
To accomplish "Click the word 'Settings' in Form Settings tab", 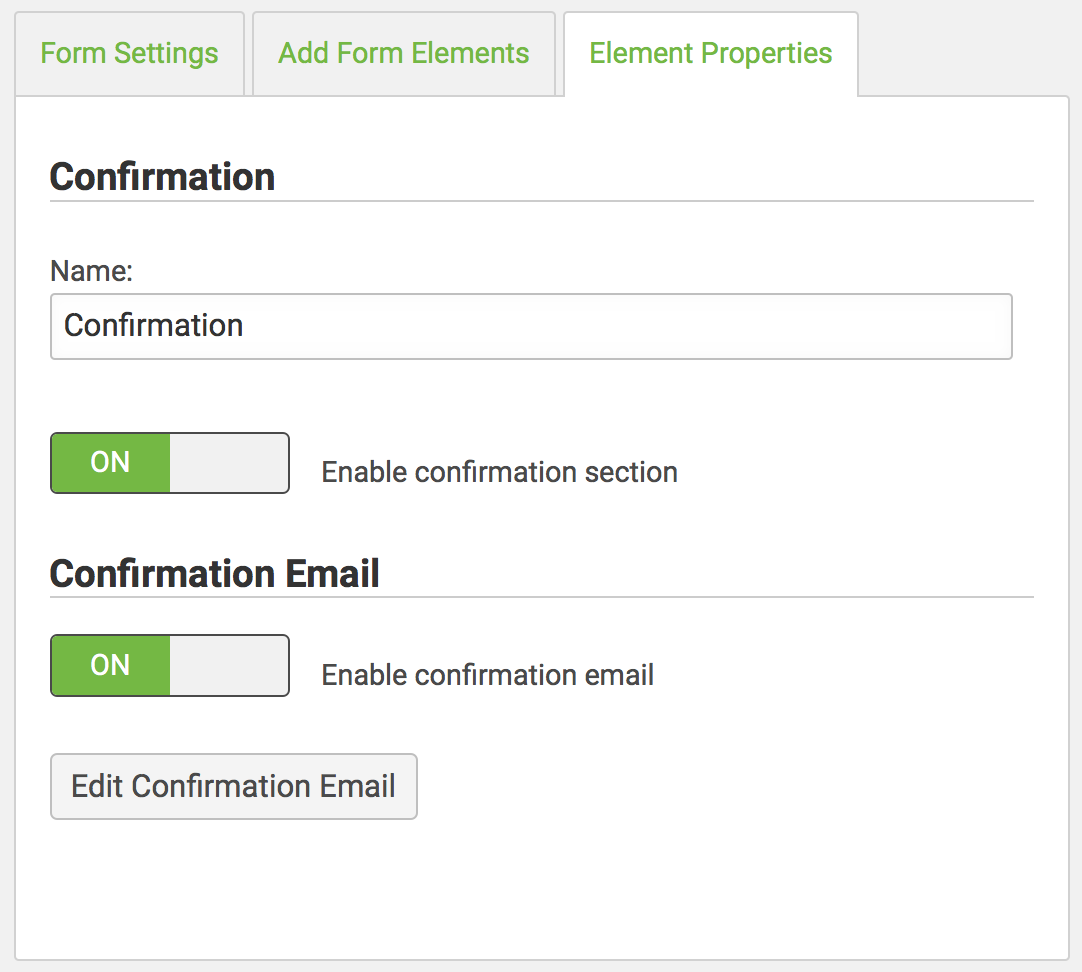I will pyautogui.click(x=166, y=54).
